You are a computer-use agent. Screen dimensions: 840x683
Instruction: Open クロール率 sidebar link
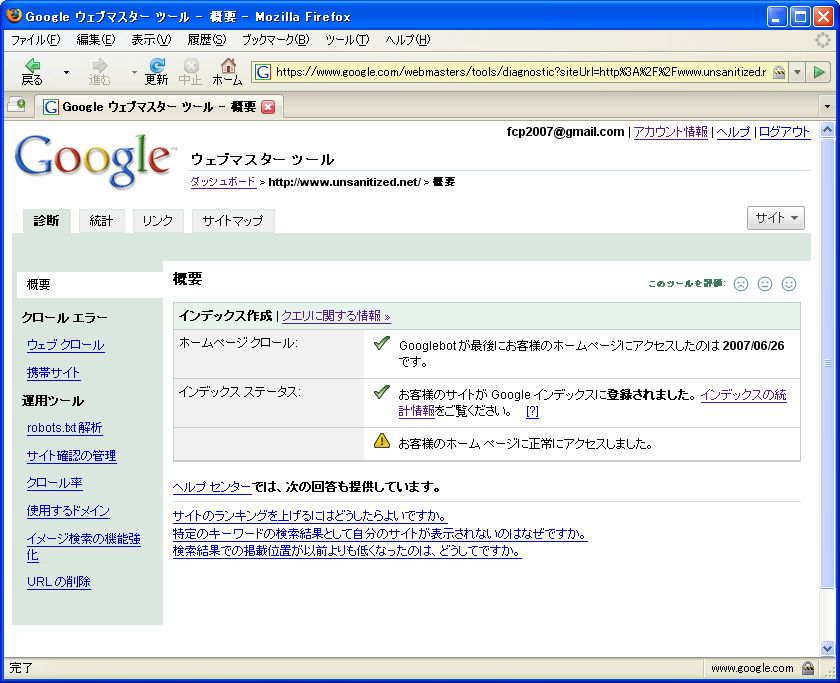[55, 483]
